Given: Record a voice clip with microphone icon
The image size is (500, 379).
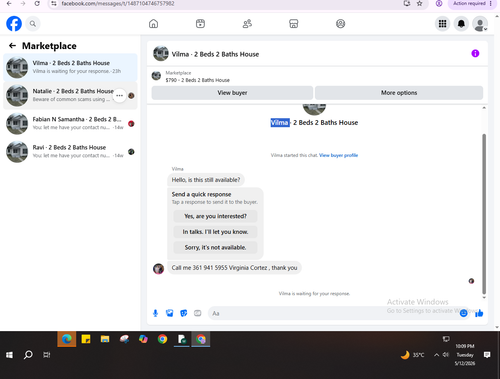Looking at the screenshot, I should tap(155, 313).
